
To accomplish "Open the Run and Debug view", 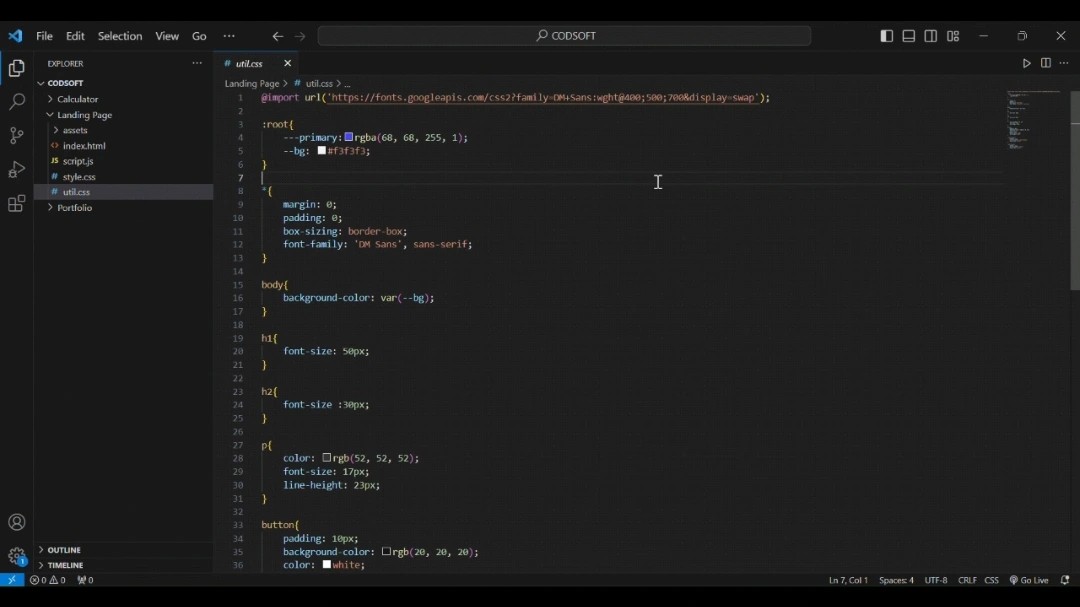I will pyautogui.click(x=17, y=169).
